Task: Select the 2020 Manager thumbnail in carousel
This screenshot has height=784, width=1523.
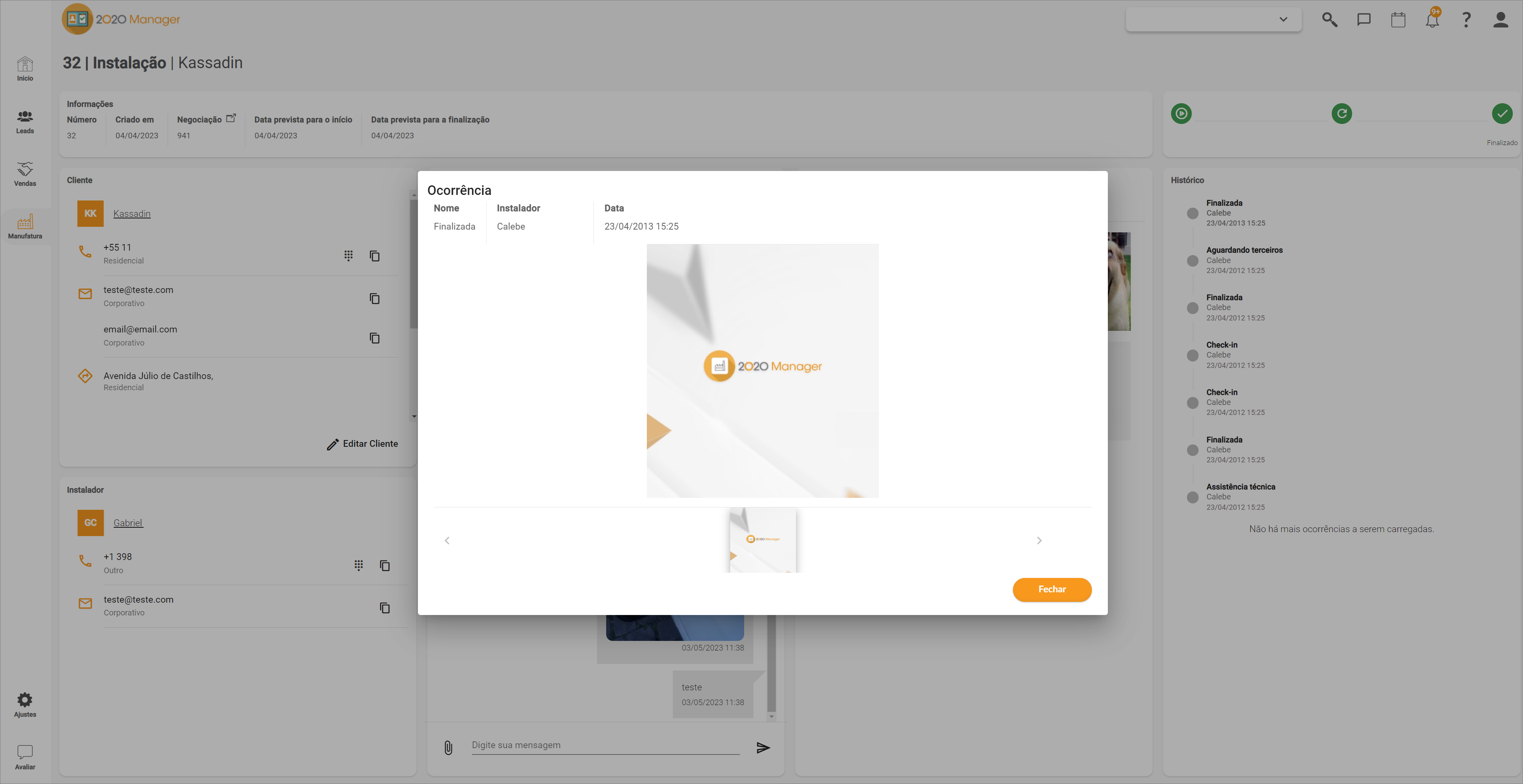Action: point(762,540)
